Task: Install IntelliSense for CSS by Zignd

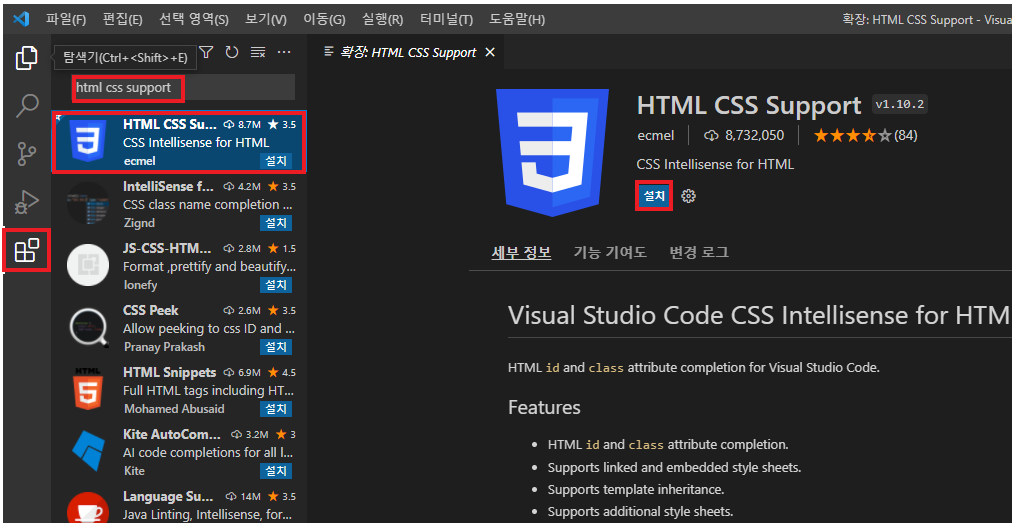Action: [276, 223]
